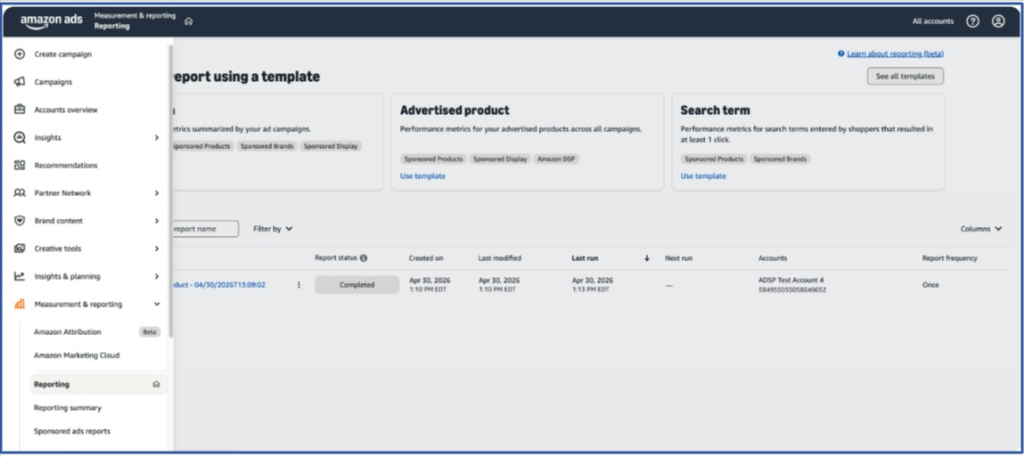Click the Insights & planning chart icon

click(20, 276)
